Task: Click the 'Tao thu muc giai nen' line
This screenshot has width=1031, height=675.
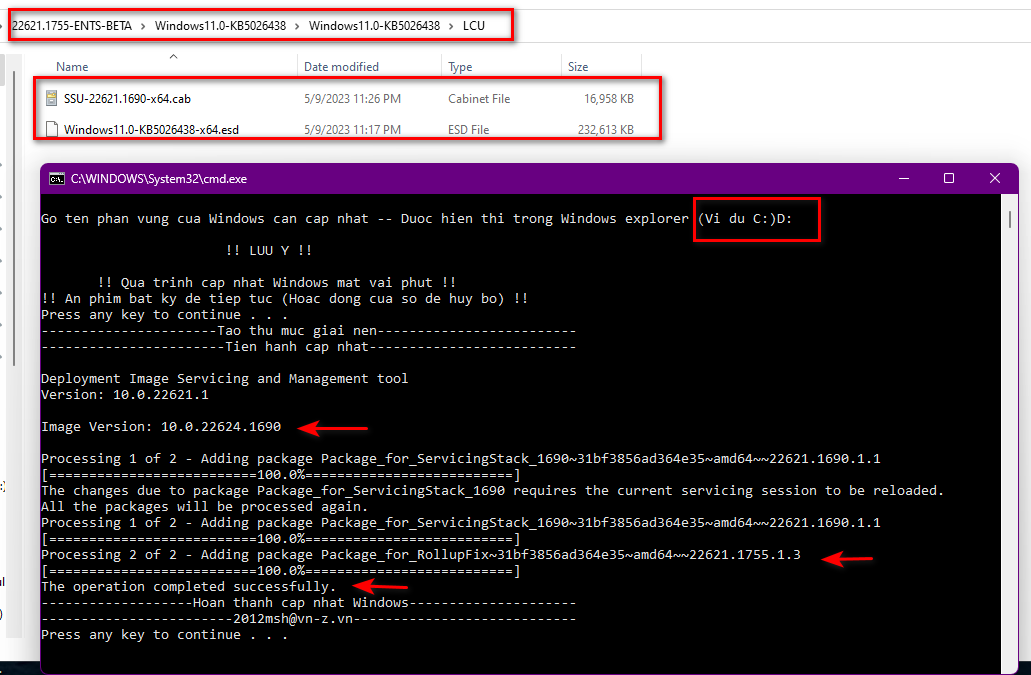Action: pyautogui.click(x=308, y=331)
